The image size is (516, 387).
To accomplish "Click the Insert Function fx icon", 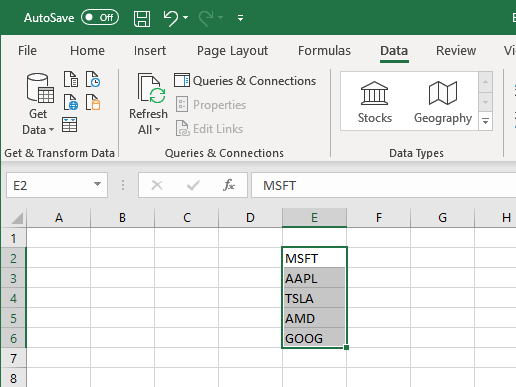I will pos(229,185).
